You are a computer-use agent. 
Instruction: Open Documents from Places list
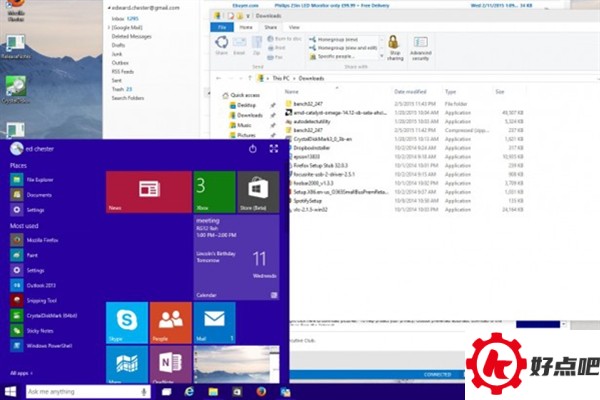point(31,195)
